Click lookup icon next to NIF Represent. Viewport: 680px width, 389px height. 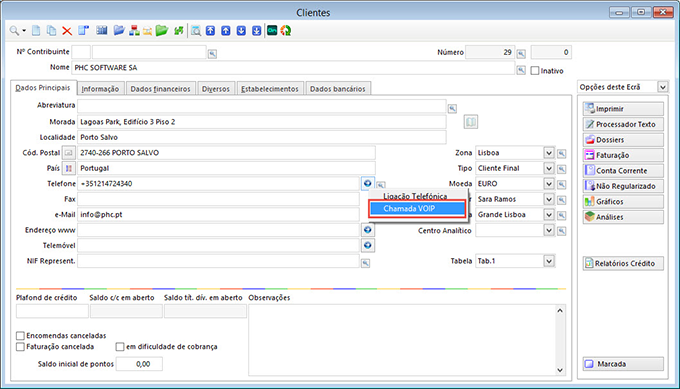(x=366, y=263)
